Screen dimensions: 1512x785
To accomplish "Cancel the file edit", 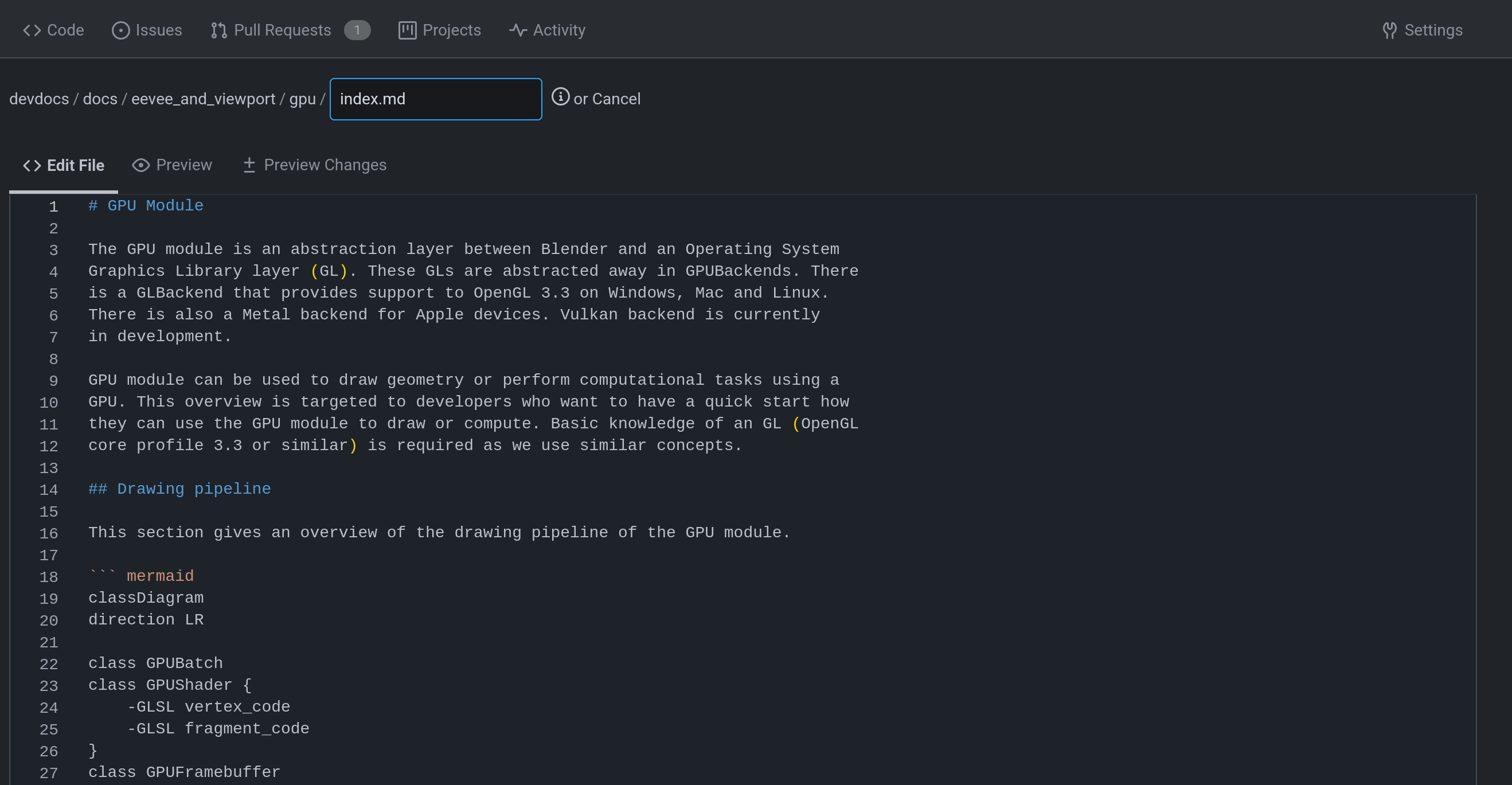I will [616, 99].
